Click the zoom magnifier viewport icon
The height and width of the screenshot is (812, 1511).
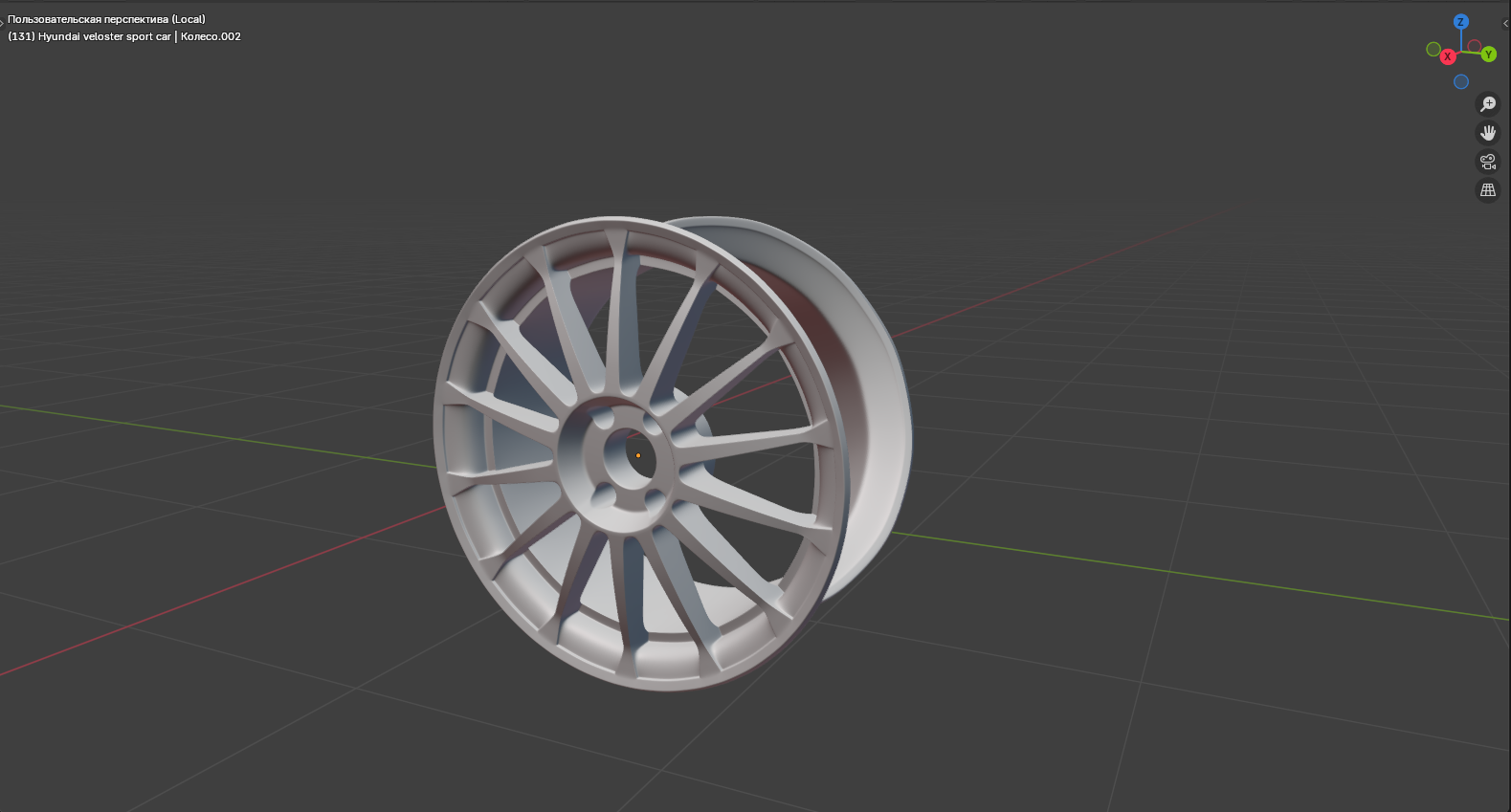pos(1488,104)
